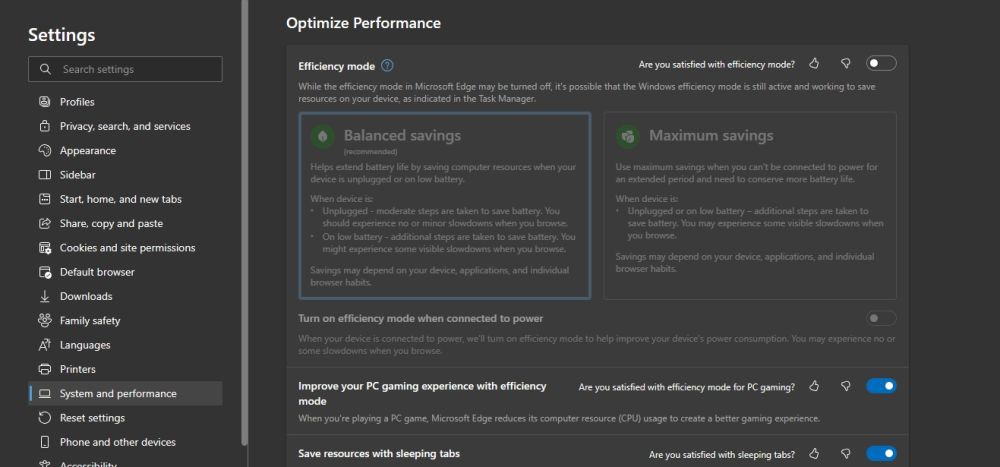
Task: Open Cookies and site permissions
Action: [x=125, y=248]
